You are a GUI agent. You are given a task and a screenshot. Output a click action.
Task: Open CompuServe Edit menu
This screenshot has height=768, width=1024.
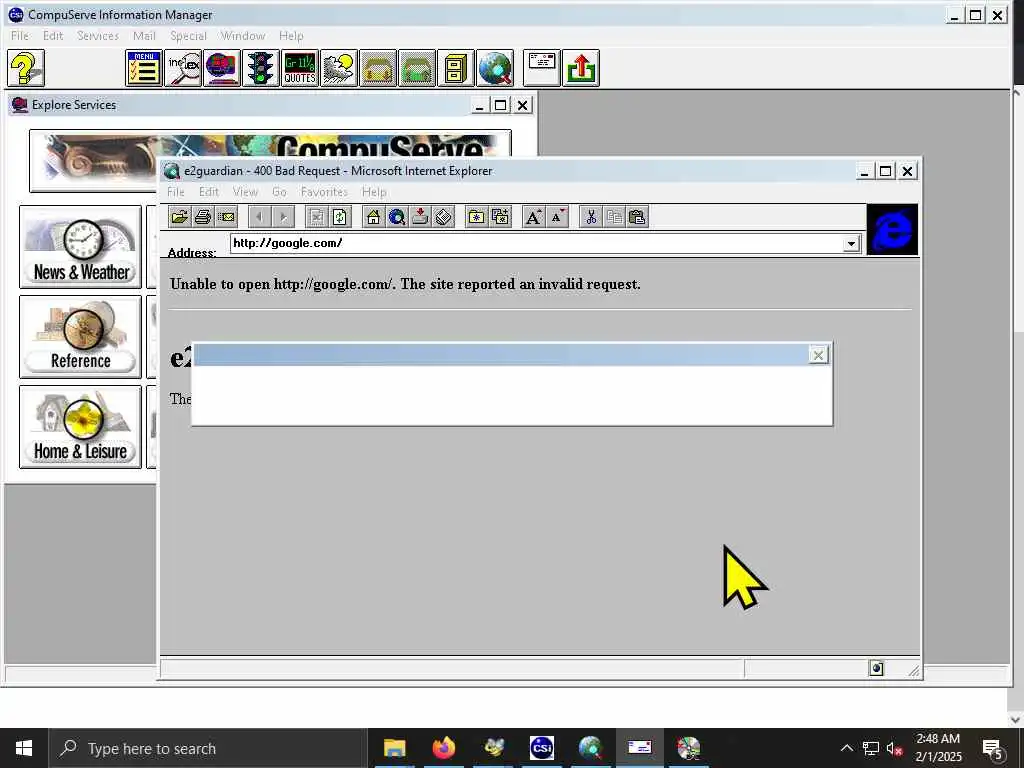[53, 36]
